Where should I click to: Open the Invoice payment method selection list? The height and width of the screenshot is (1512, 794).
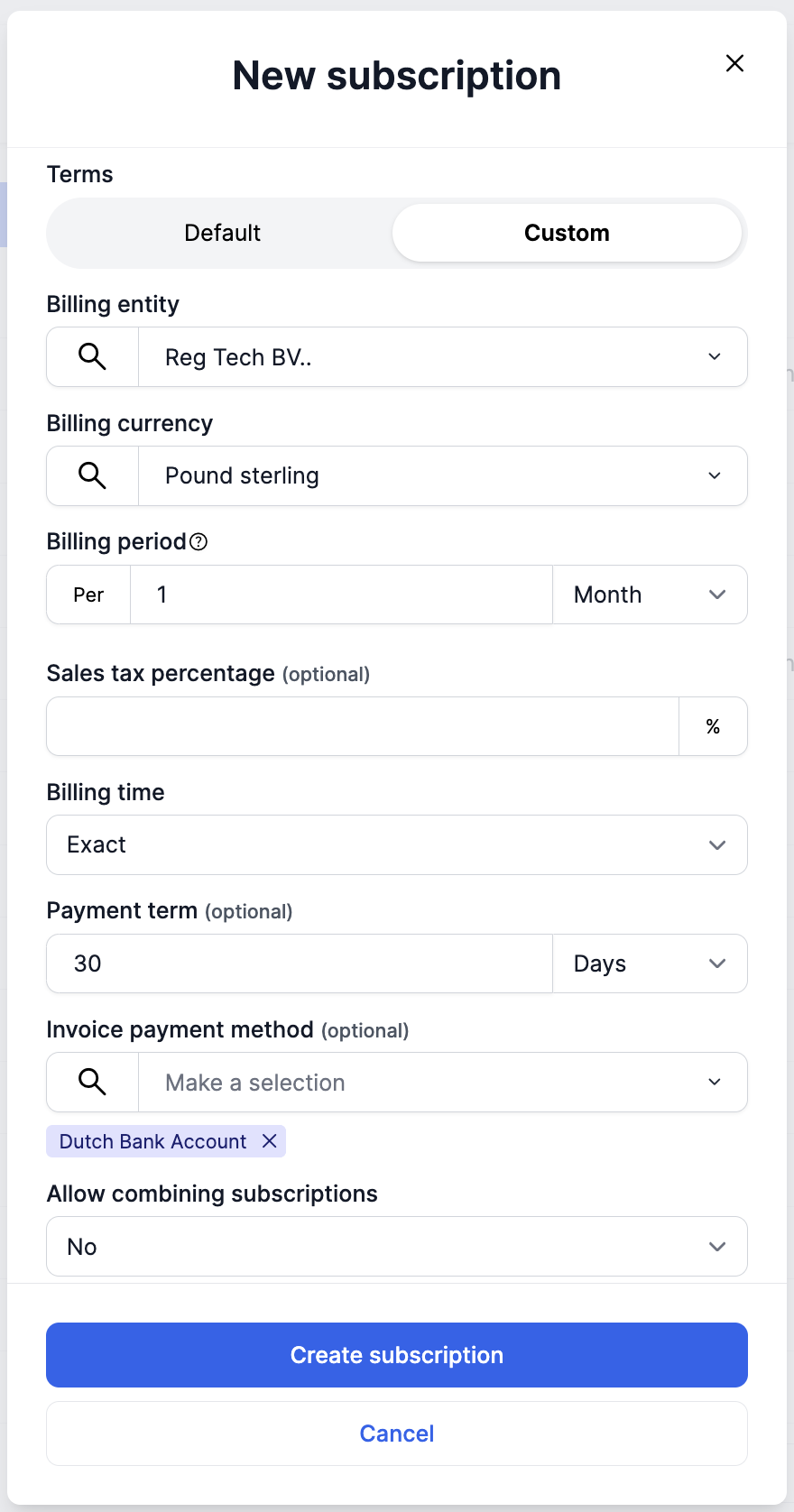pyautogui.click(x=442, y=1083)
